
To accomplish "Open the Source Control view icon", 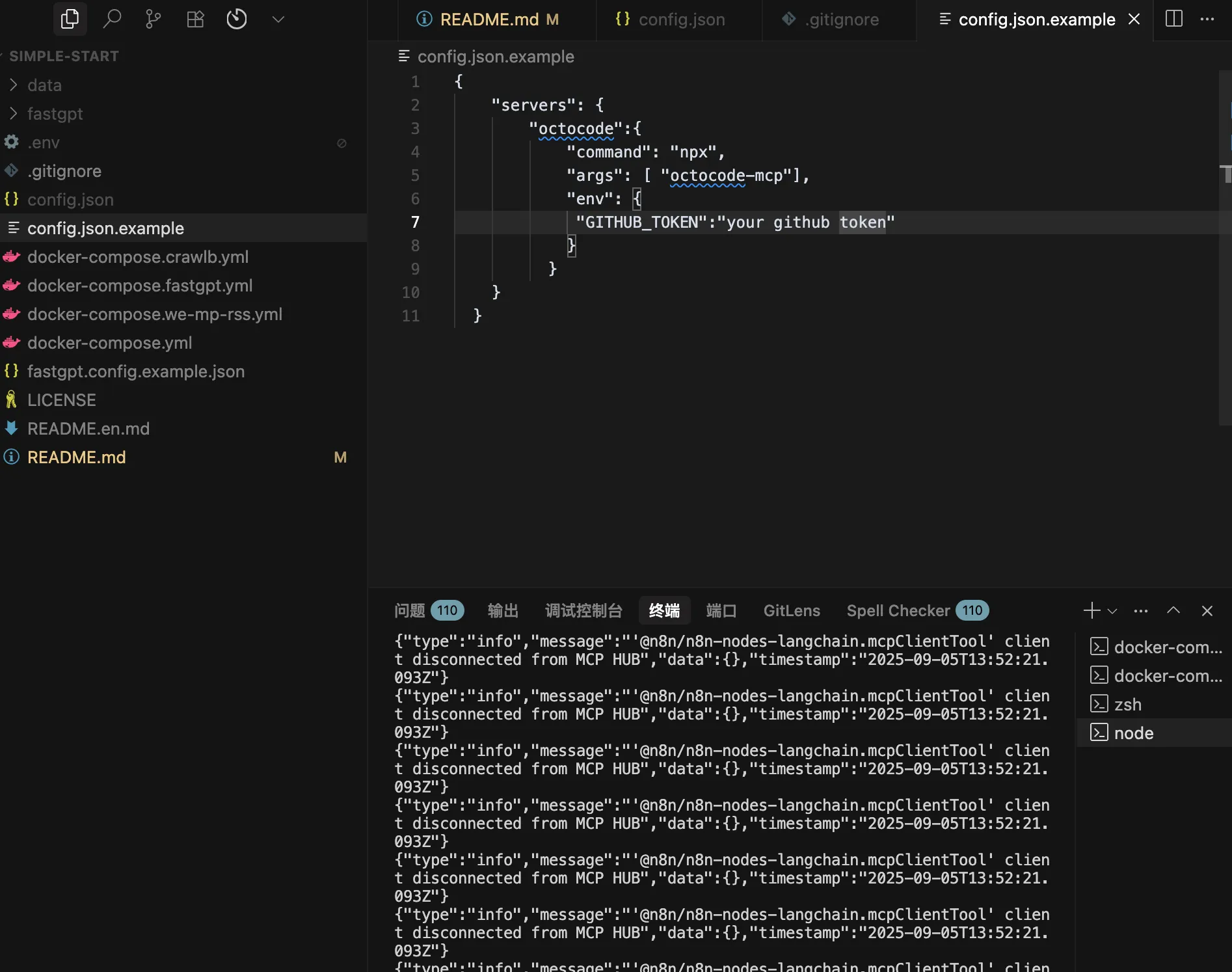I will coord(154,19).
